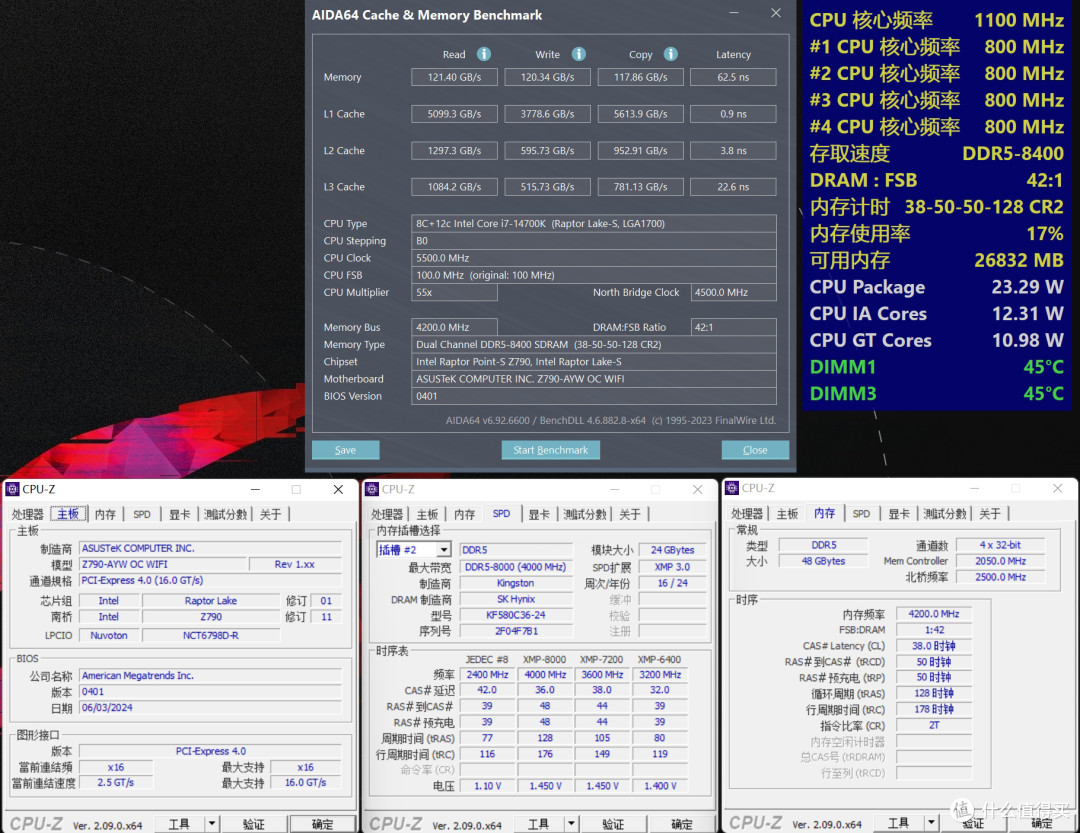
Task: Click SK Hynix DRAM manufacturer value
Action: tap(516, 599)
